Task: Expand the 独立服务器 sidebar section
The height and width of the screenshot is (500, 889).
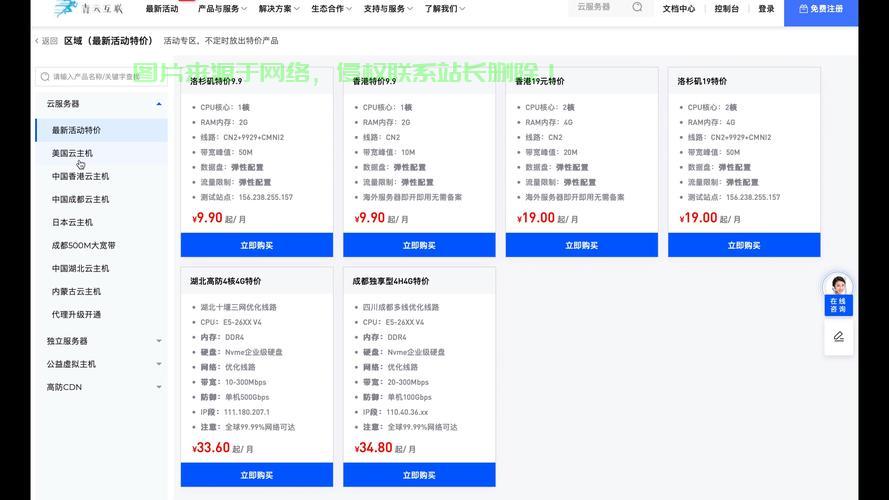Action: click(158, 341)
